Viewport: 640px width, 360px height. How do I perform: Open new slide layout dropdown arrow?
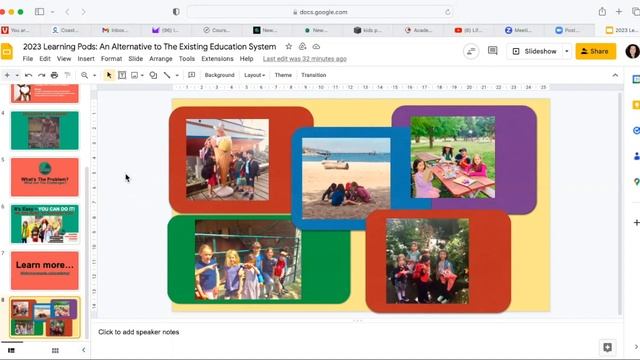click(17, 75)
